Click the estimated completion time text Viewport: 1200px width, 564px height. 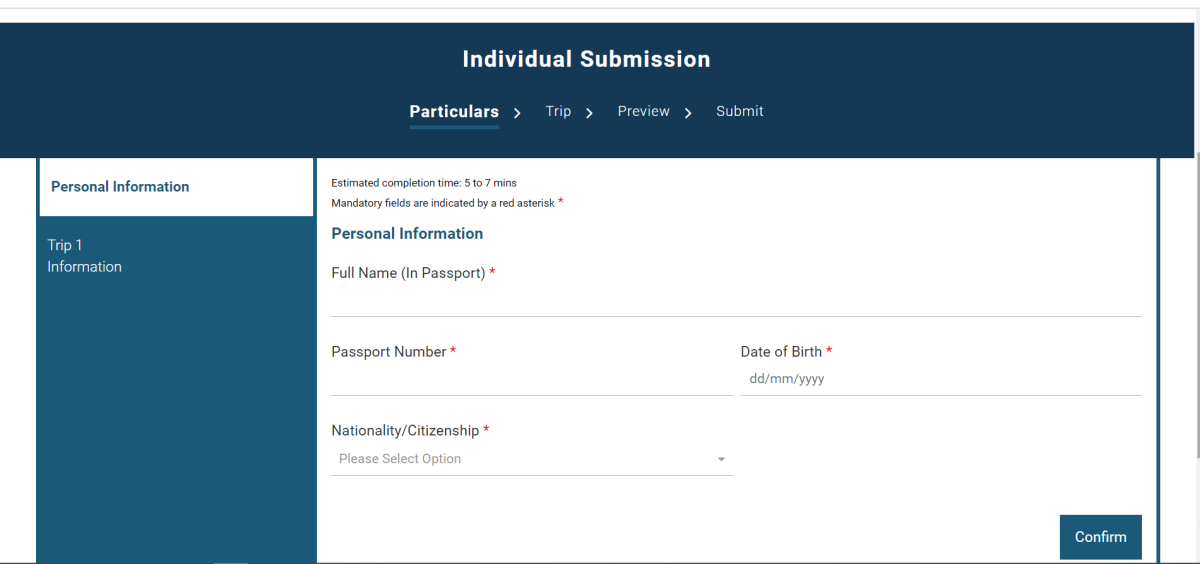tap(424, 183)
